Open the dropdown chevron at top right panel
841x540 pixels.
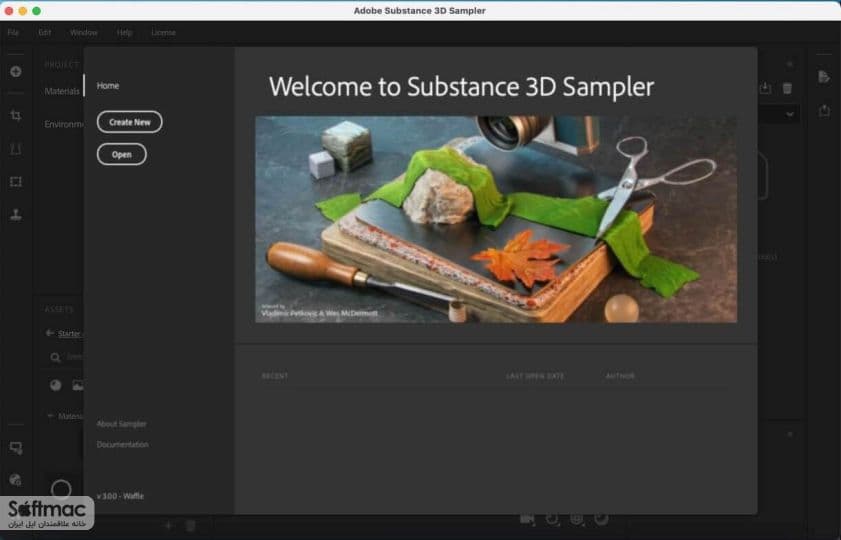(x=790, y=114)
